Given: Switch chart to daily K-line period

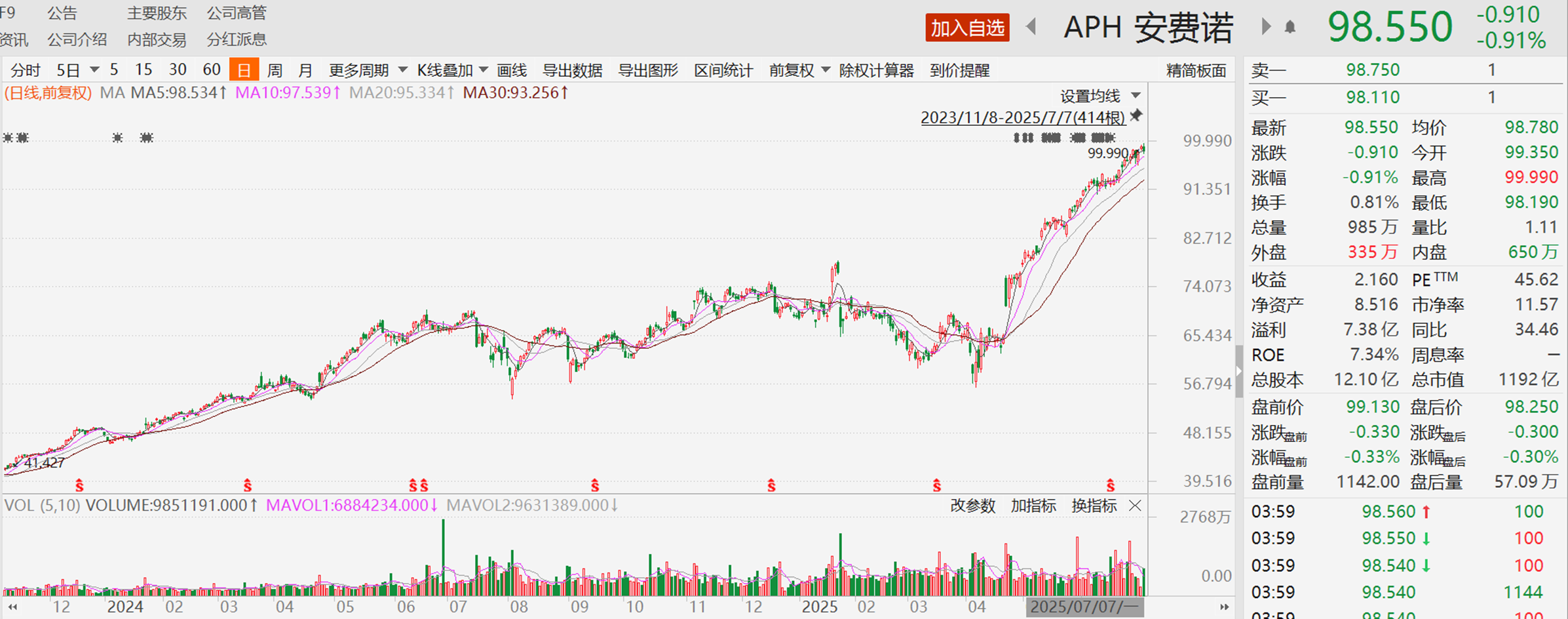Looking at the screenshot, I should (x=244, y=70).
